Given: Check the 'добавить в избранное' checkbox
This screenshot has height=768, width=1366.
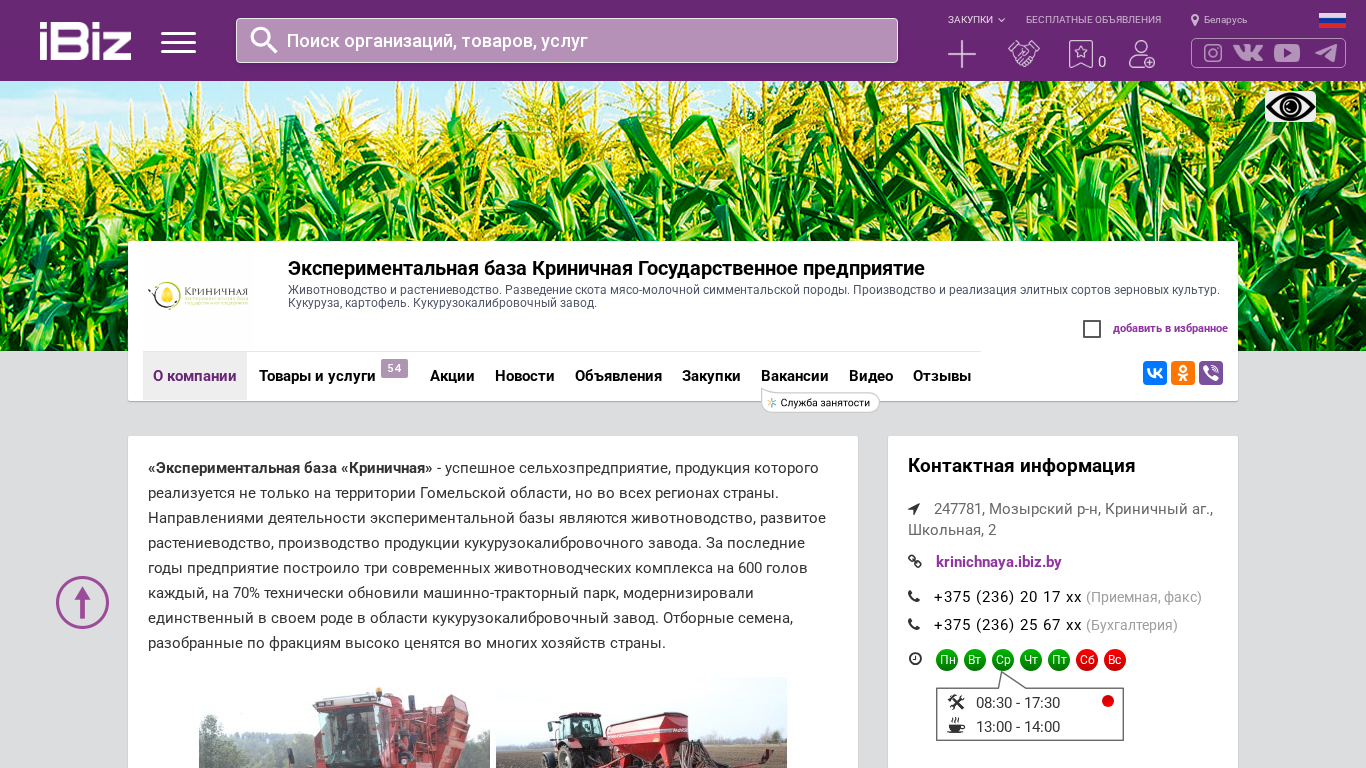Looking at the screenshot, I should click(x=1092, y=329).
